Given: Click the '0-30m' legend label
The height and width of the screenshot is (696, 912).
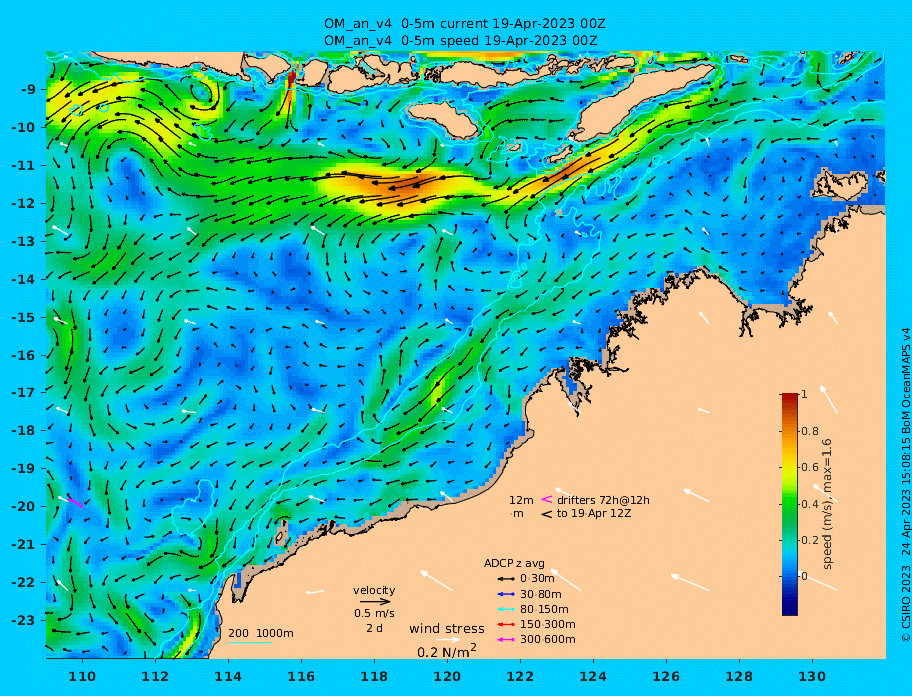Looking at the screenshot, I should pyautogui.click(x=537, y=579).
